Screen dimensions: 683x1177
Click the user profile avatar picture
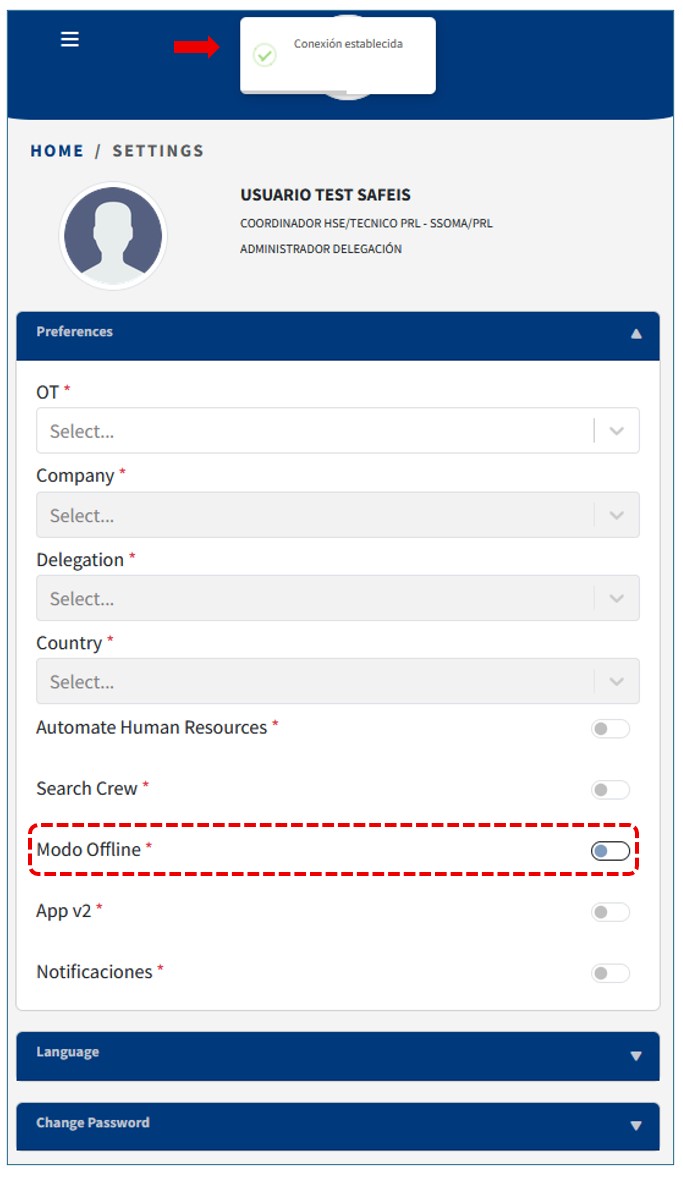pos(113,236)
